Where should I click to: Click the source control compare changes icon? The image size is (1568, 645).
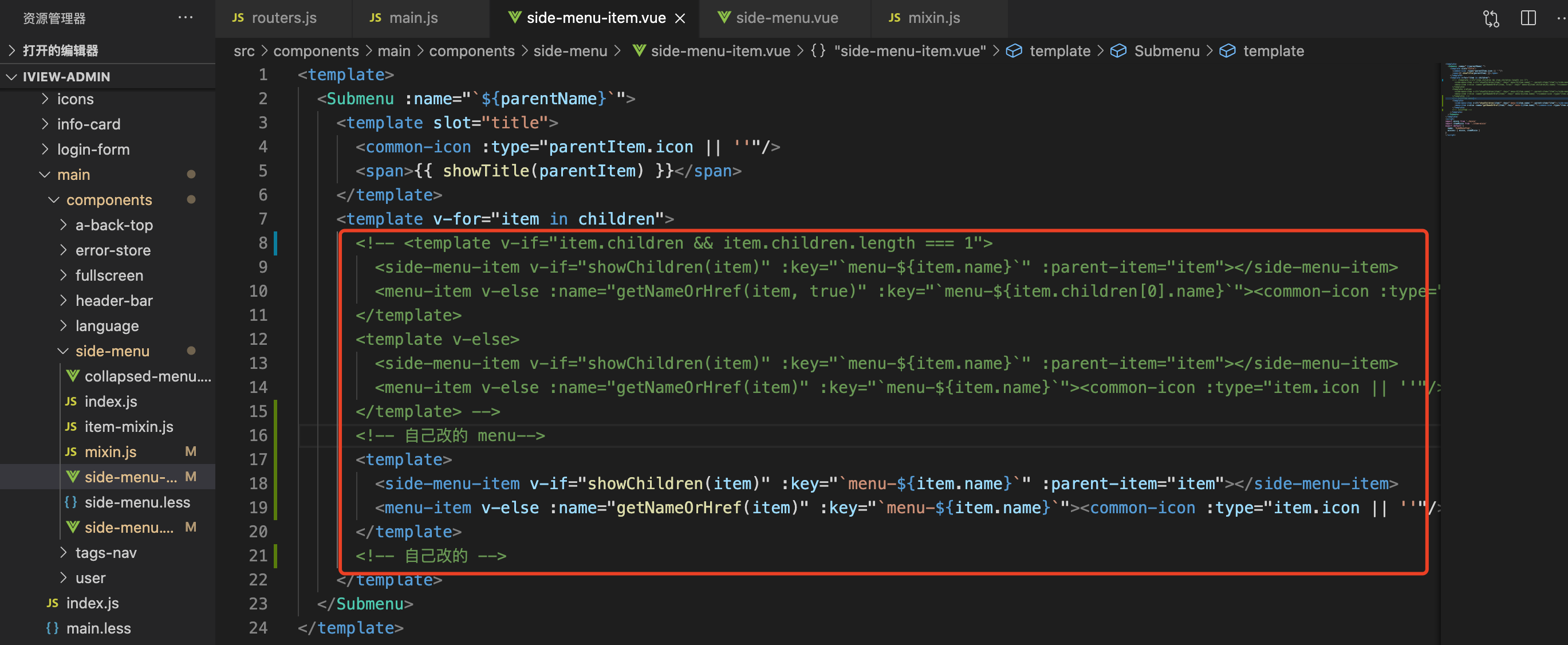tap(1491, 18)
